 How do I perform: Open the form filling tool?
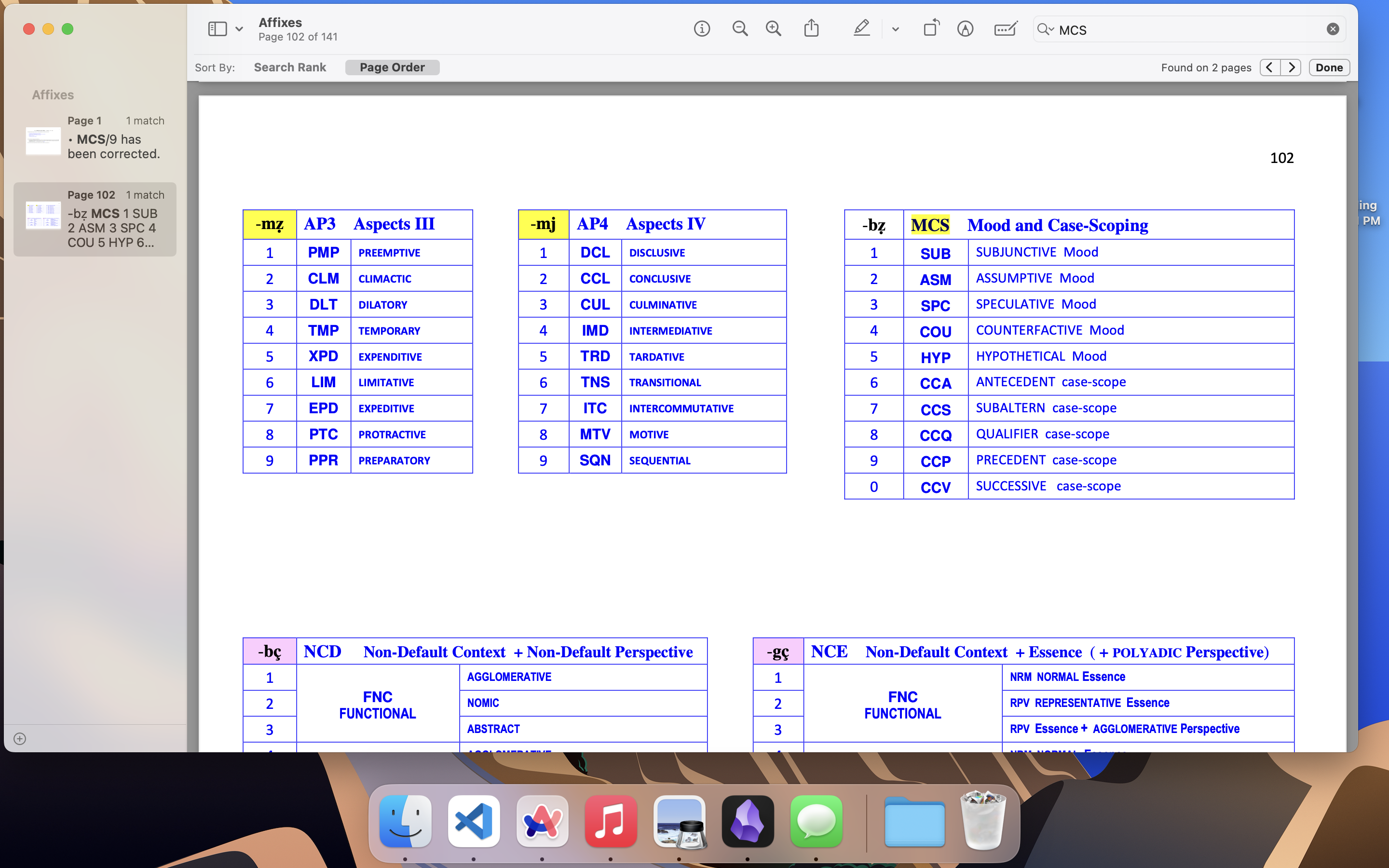[x=1005, y=29]
